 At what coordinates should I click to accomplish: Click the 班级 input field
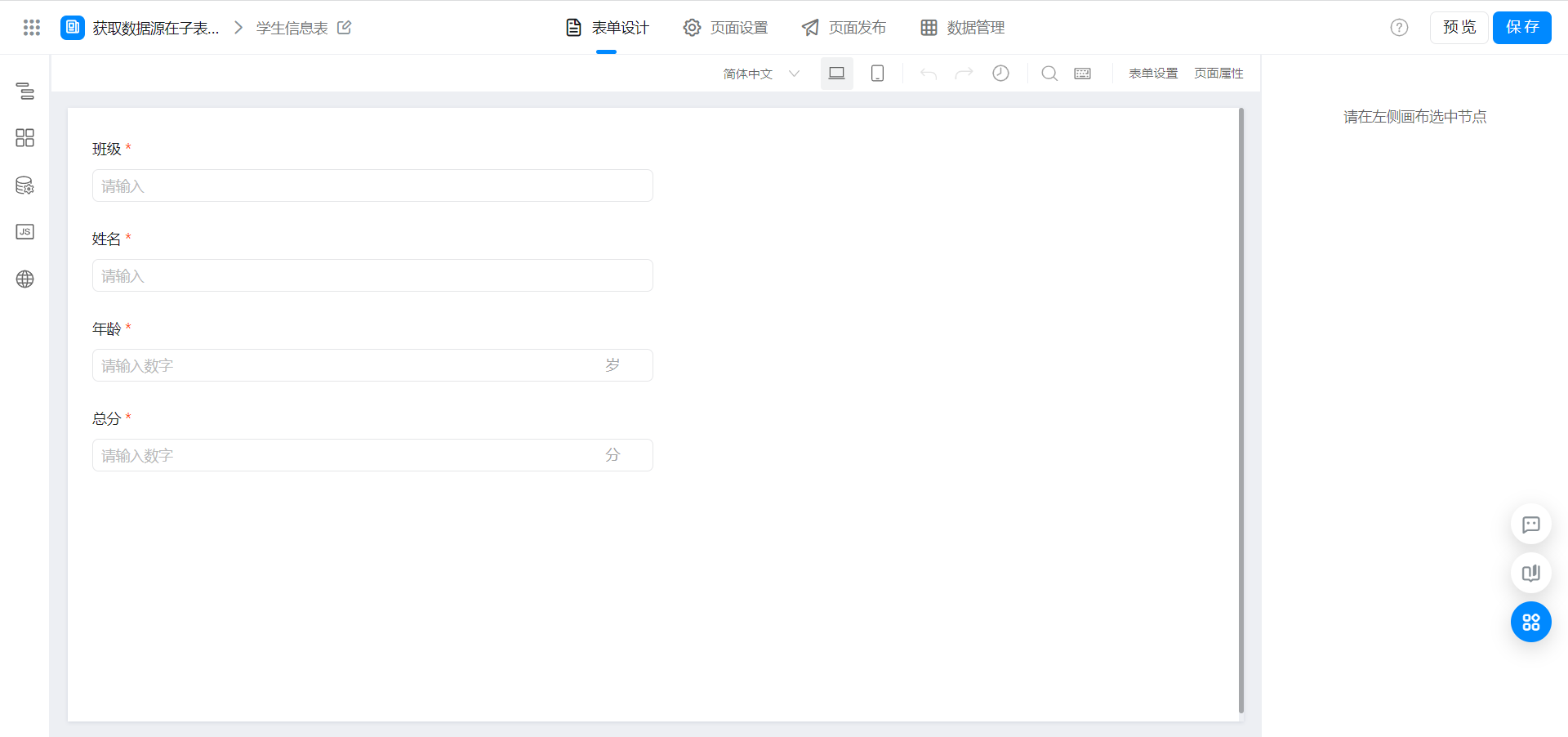pos(372,185)
